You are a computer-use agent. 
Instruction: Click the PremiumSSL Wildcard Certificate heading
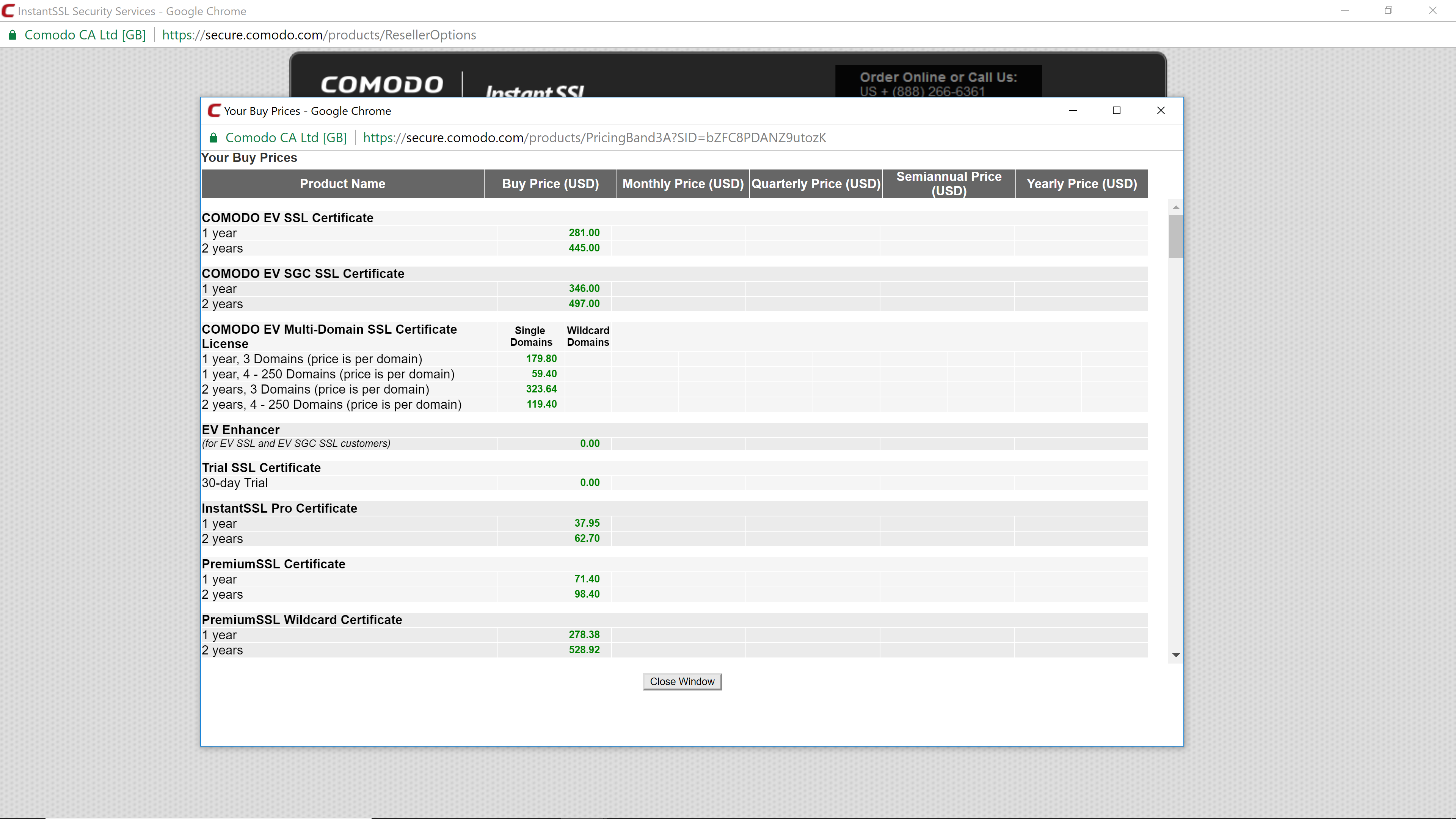pyautogui.click(x=302, y=620)
